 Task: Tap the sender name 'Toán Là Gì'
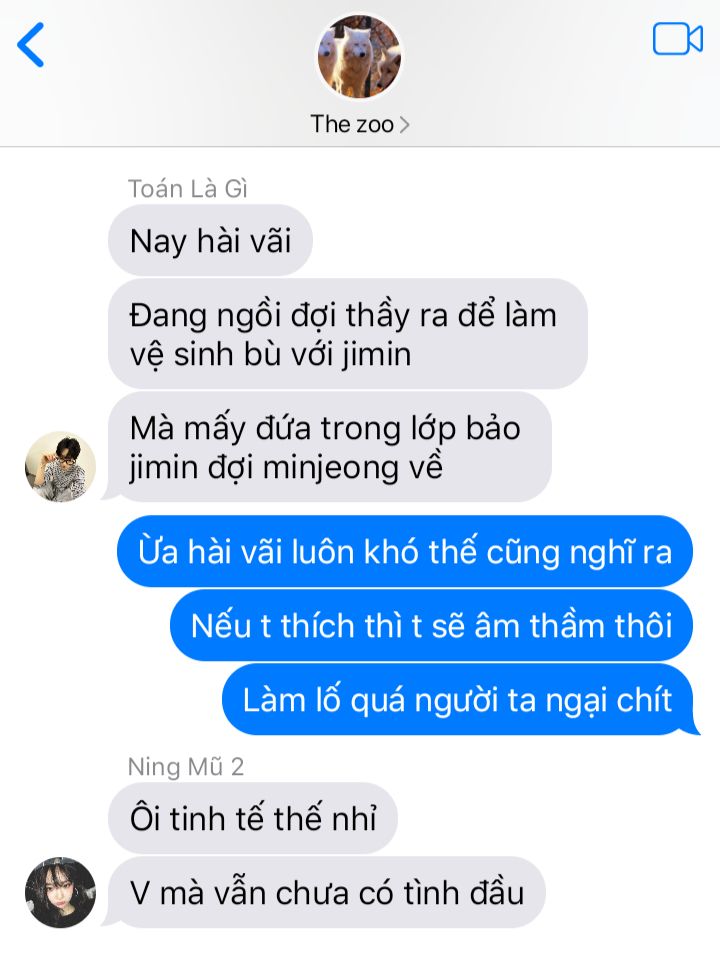point(188,189)
